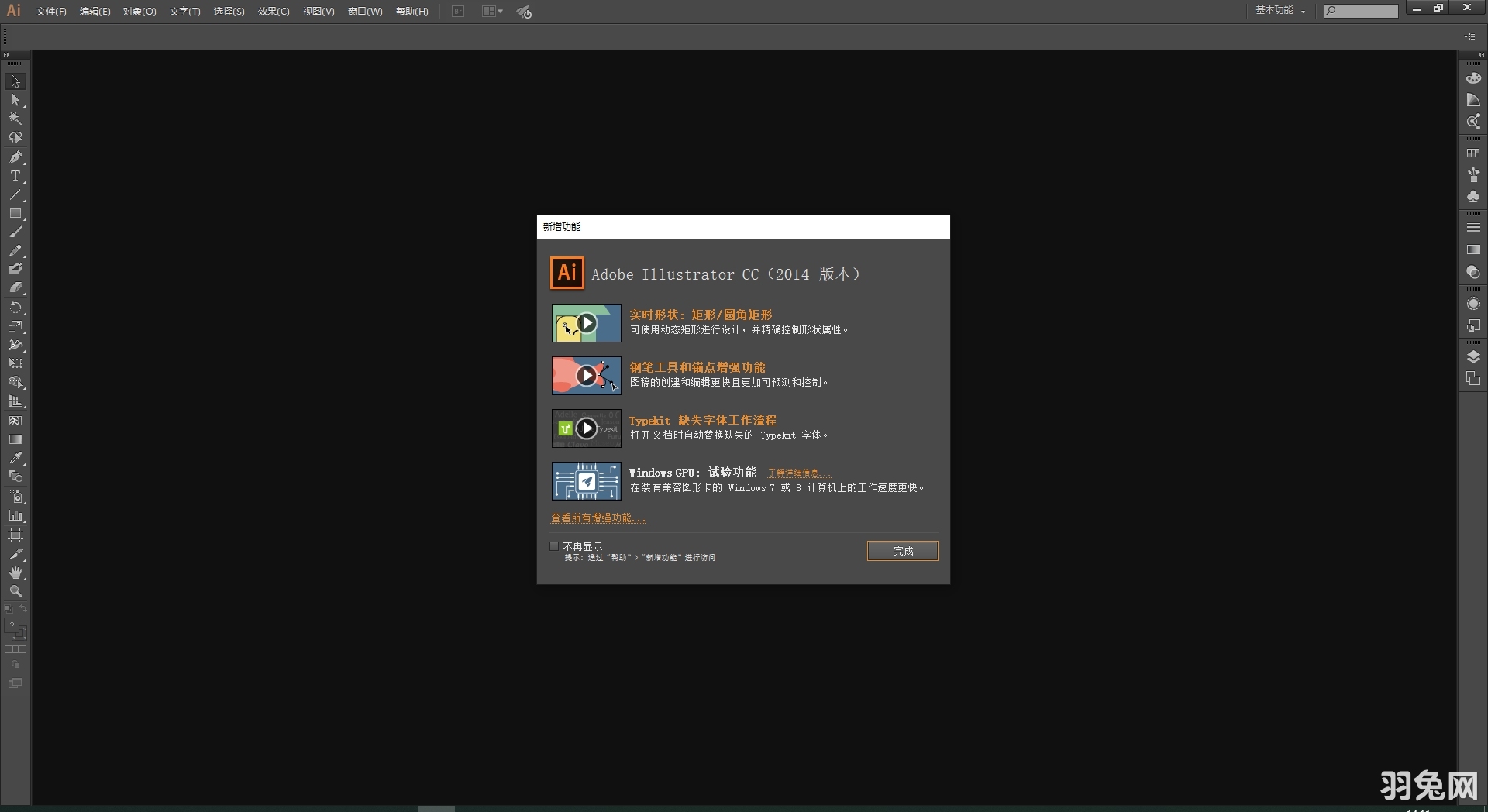Viewport: 1488px width, 812px height.
Task: Select the Pen tool in the toolbar
Action: coord(15,157)
